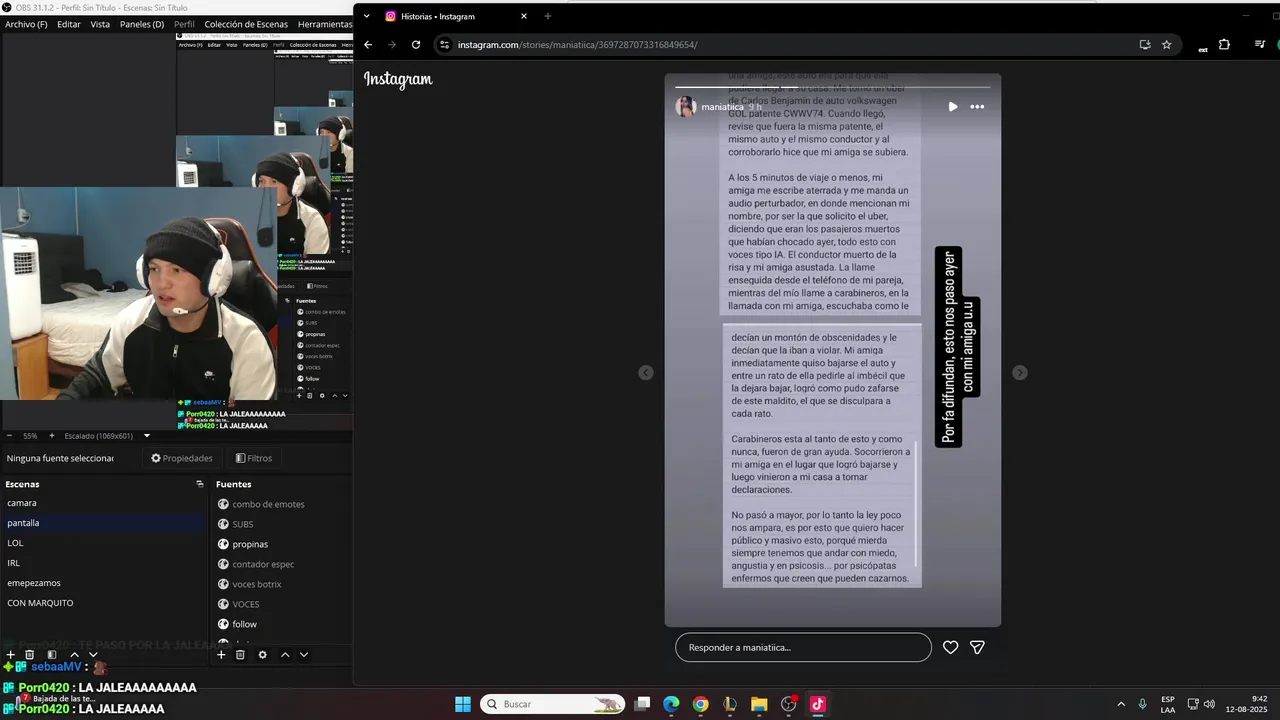Open scene filters icon below Escenas list
The width and height of the screenshot is (1280, 720).
pyautogui.click(x=52, y=655)
